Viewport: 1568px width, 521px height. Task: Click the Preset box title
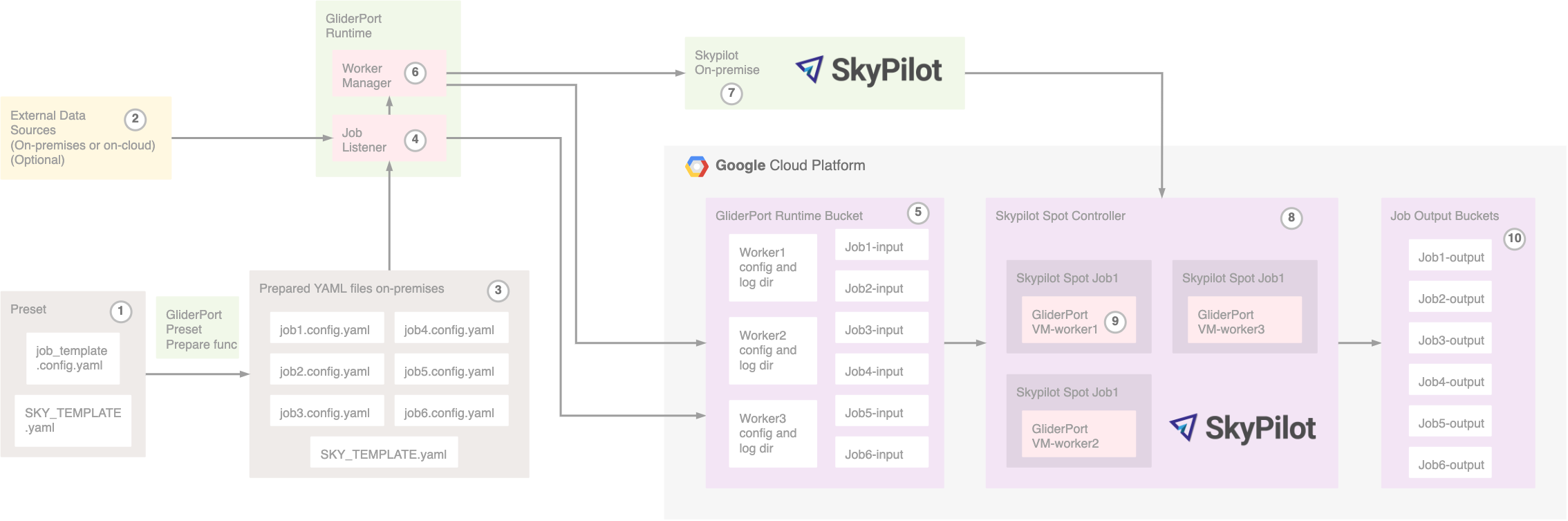coord(28,309)
